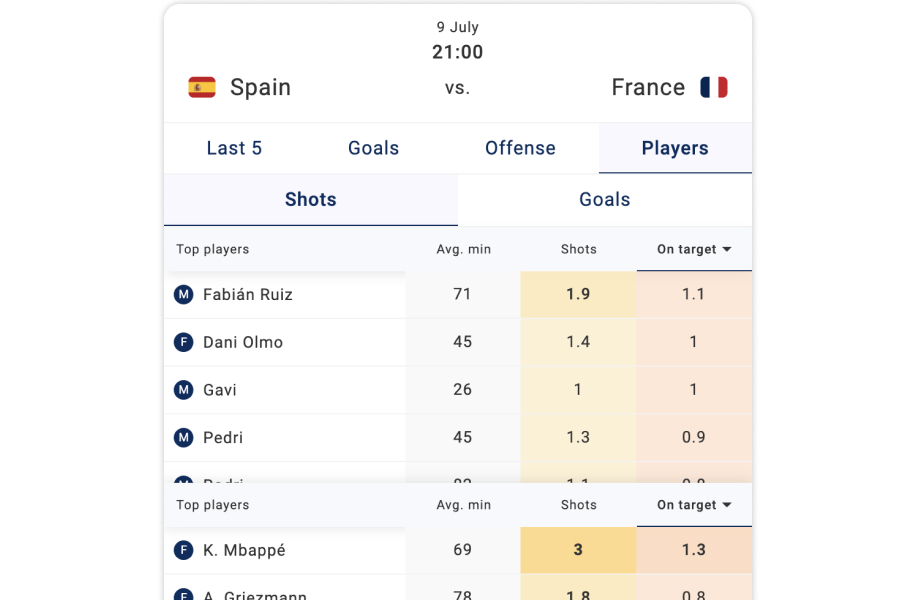
Task: Click Dani Olmo forward position badge
Action: pos(183,342)
